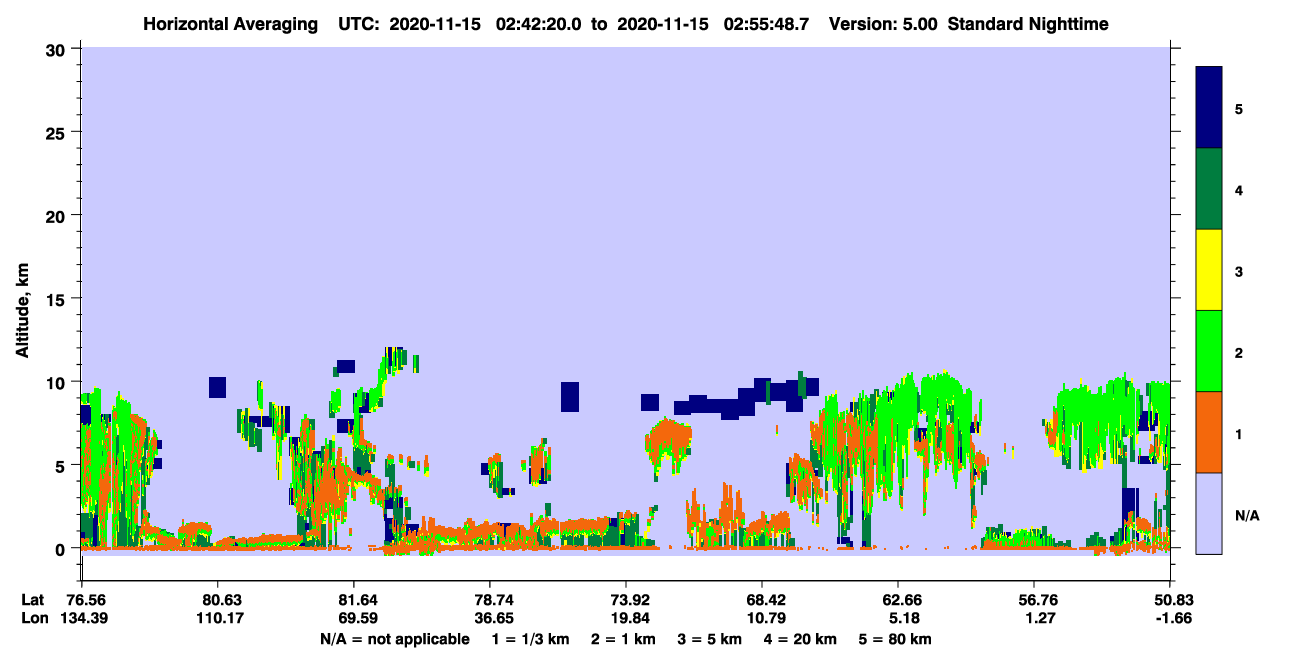Click the colorbar label '1'
1300x667 pixels.
coord(1239,433)
